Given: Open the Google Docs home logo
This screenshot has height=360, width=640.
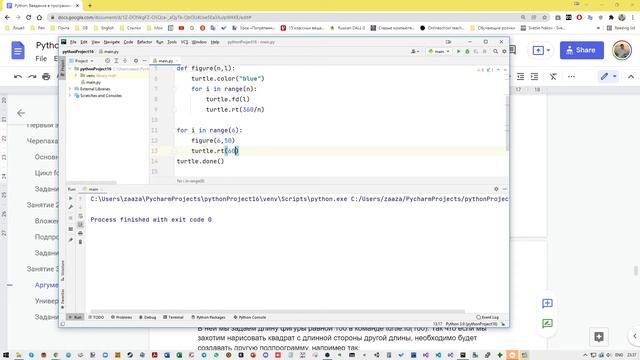Looking at the screenshot, I should [18, 50].
